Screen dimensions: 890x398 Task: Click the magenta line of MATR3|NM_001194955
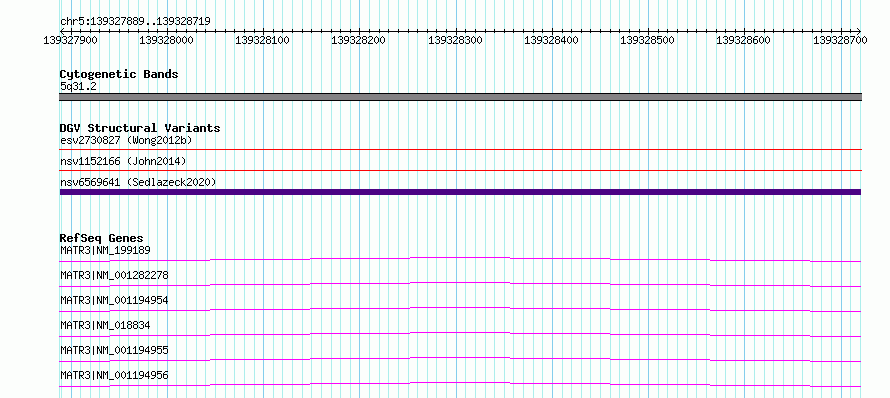pos(460,359)
